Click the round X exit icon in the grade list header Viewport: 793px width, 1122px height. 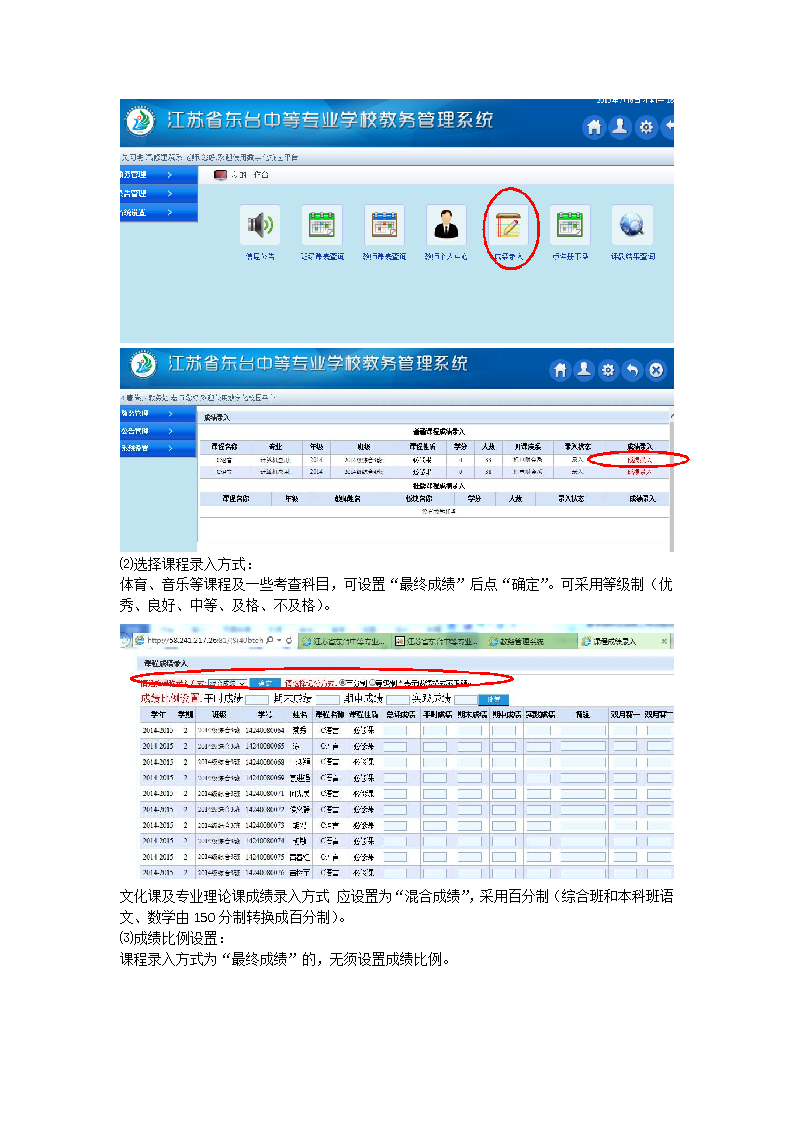pyautogui.click(x=656, y=370)
